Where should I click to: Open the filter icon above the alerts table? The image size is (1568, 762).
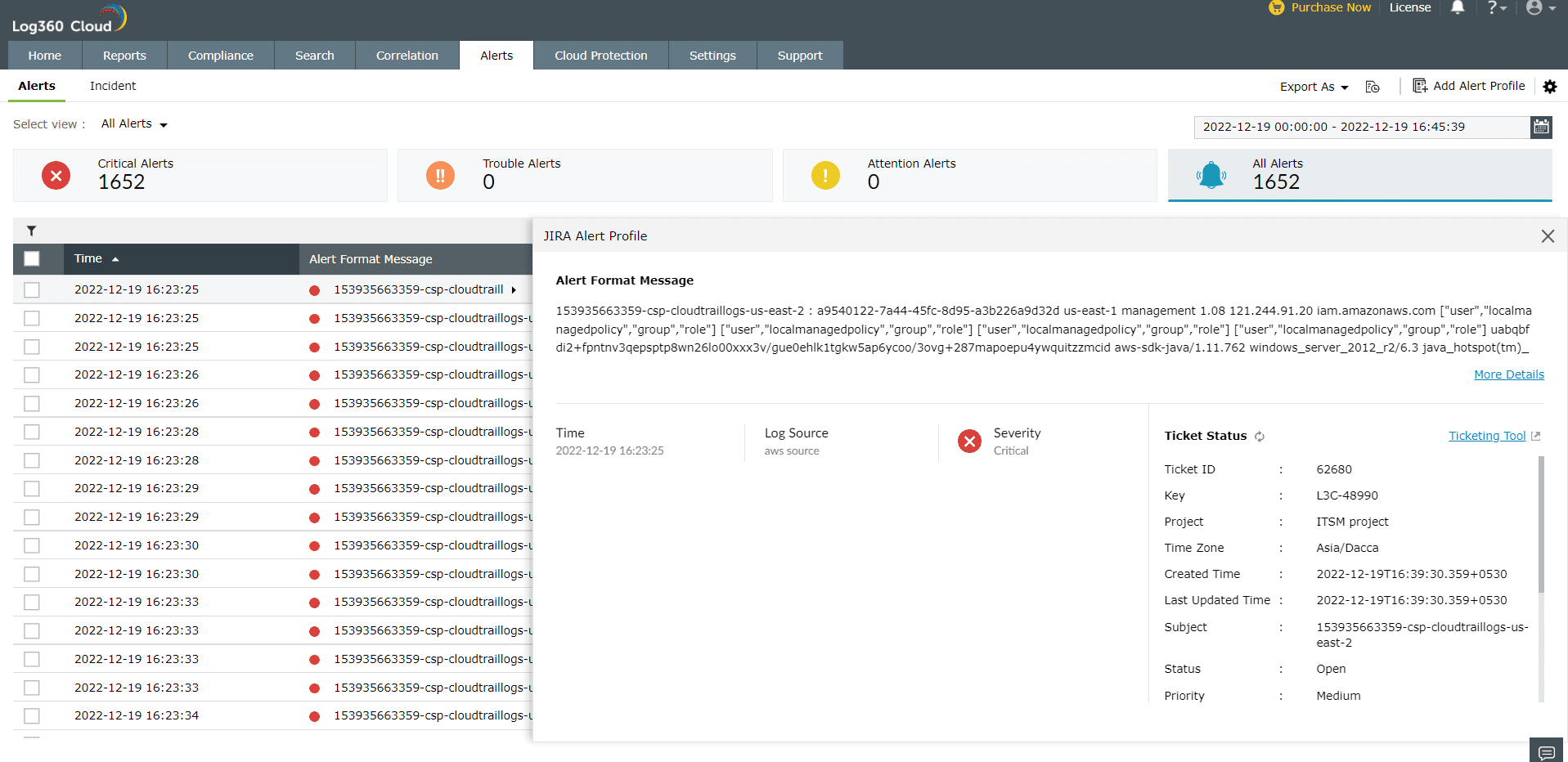pyautogui.click(x=31, y=231)
